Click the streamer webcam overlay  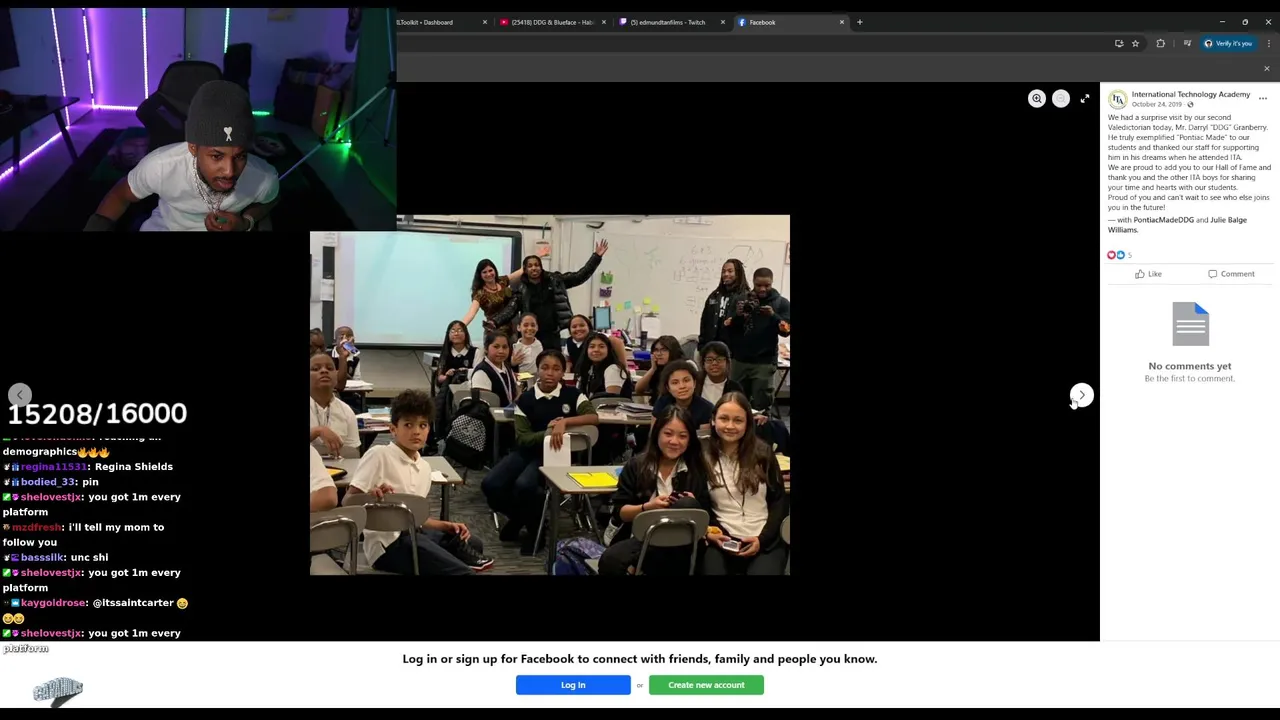click(198, 120)
